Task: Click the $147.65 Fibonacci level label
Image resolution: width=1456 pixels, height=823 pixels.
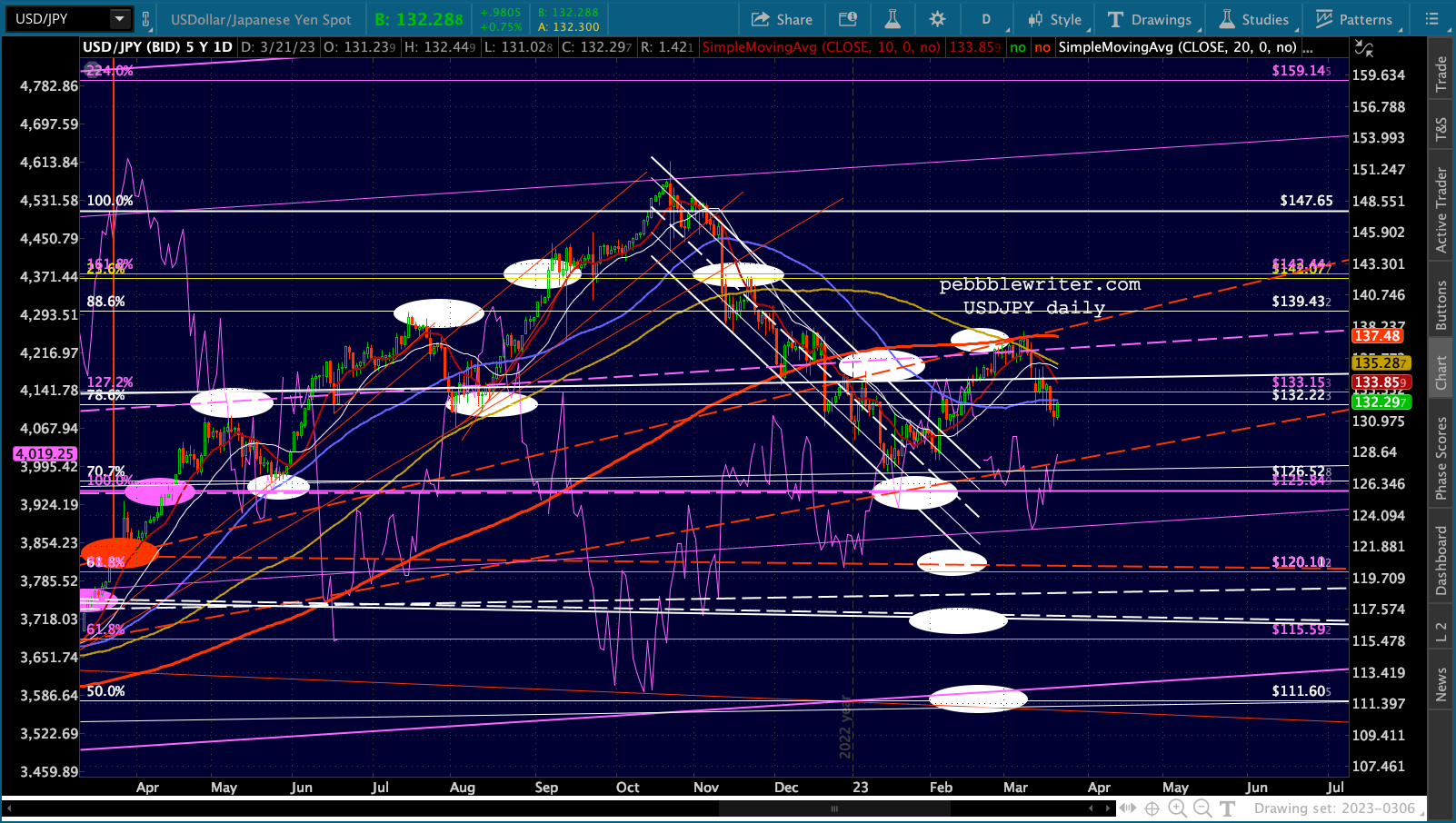Action: point(1306,201)
